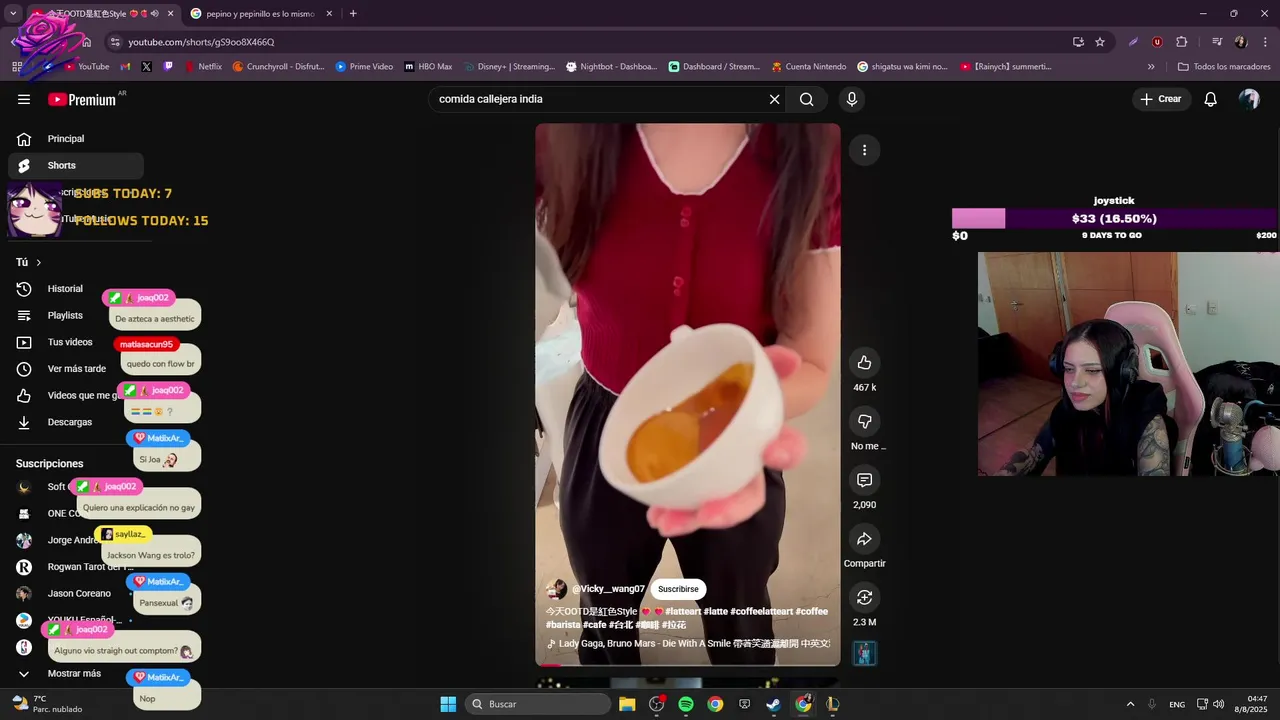The image size is (1280, 720).
Task: Open the YouTube hamburger guide menu
Action: coord(24,99)
